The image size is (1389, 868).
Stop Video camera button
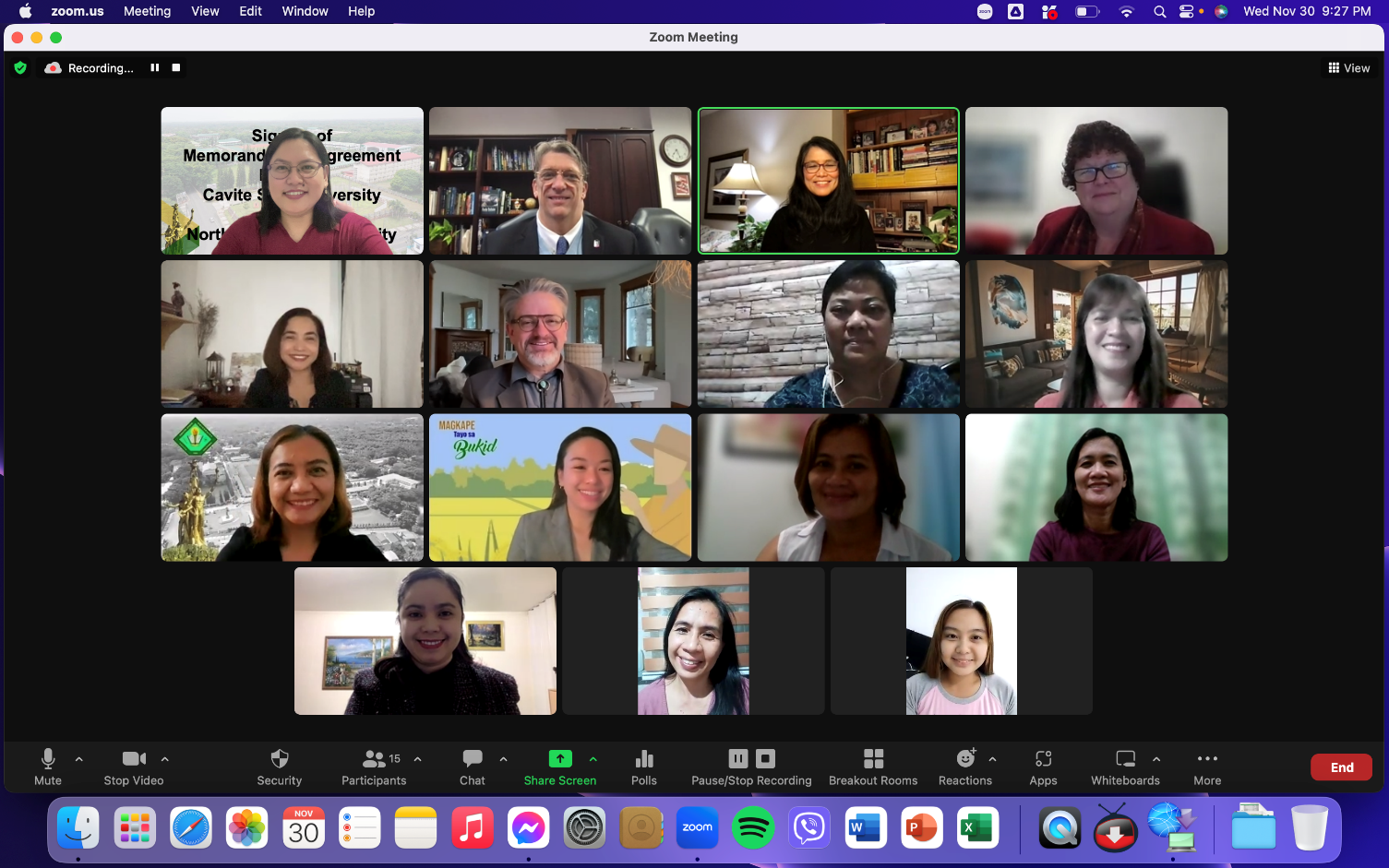coord(134,767)
